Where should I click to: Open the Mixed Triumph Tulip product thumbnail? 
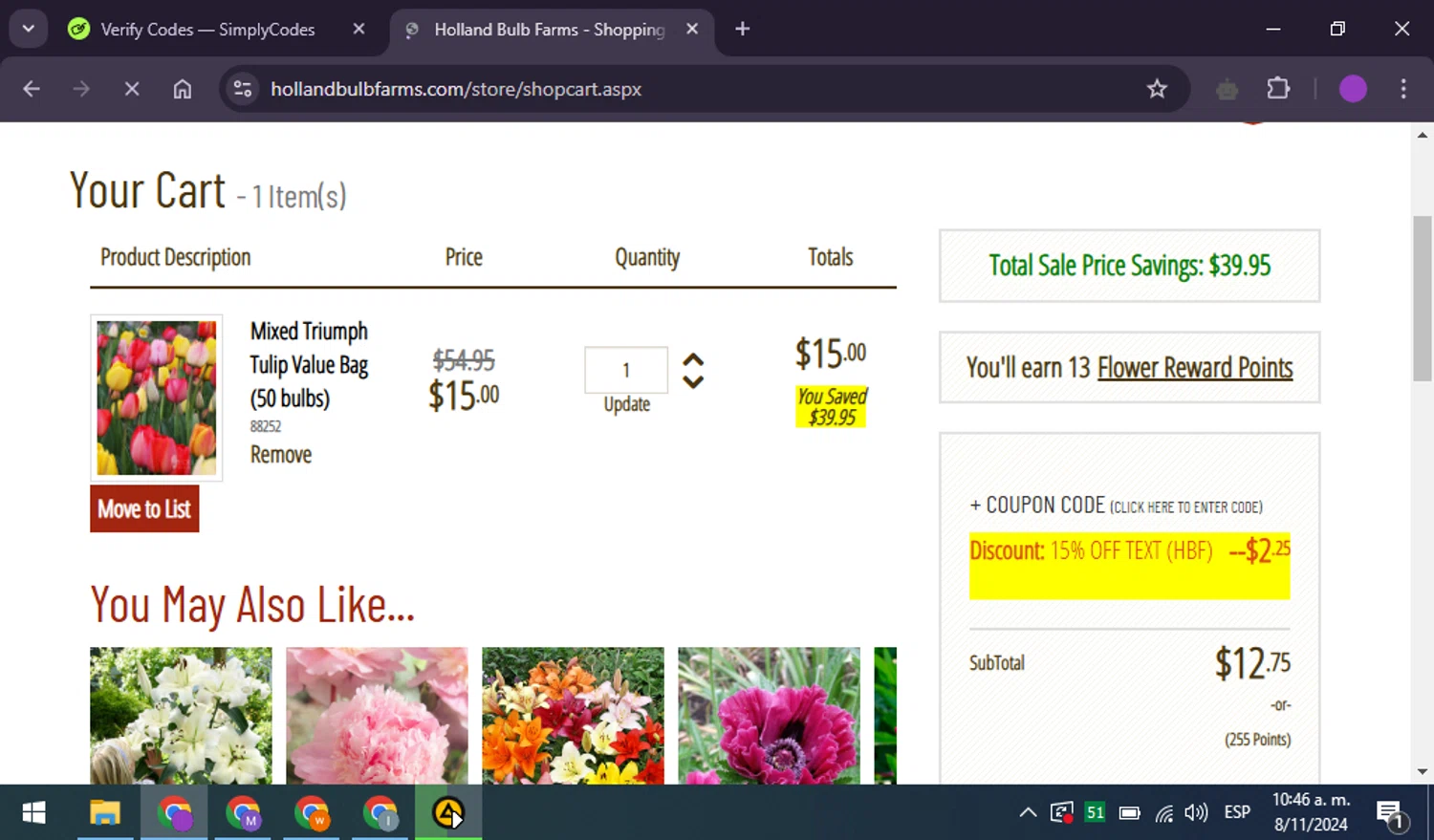pyautogui.click(x=157, y=398)
